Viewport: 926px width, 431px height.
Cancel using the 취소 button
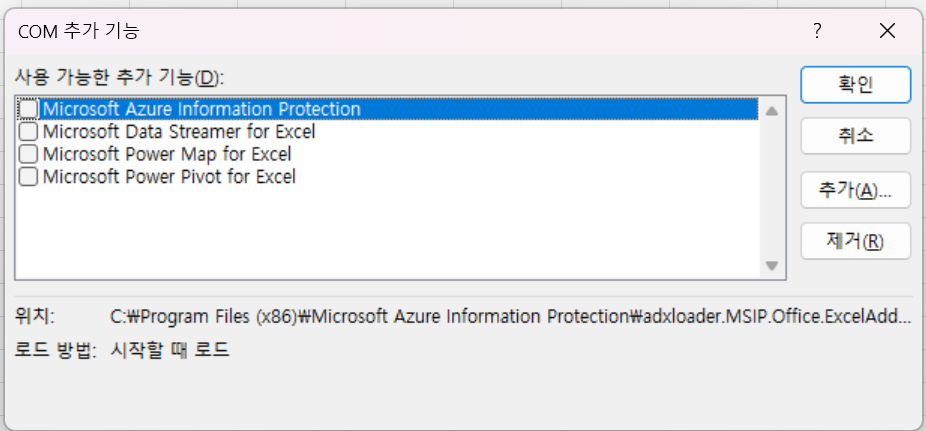[x=856, y=136]
